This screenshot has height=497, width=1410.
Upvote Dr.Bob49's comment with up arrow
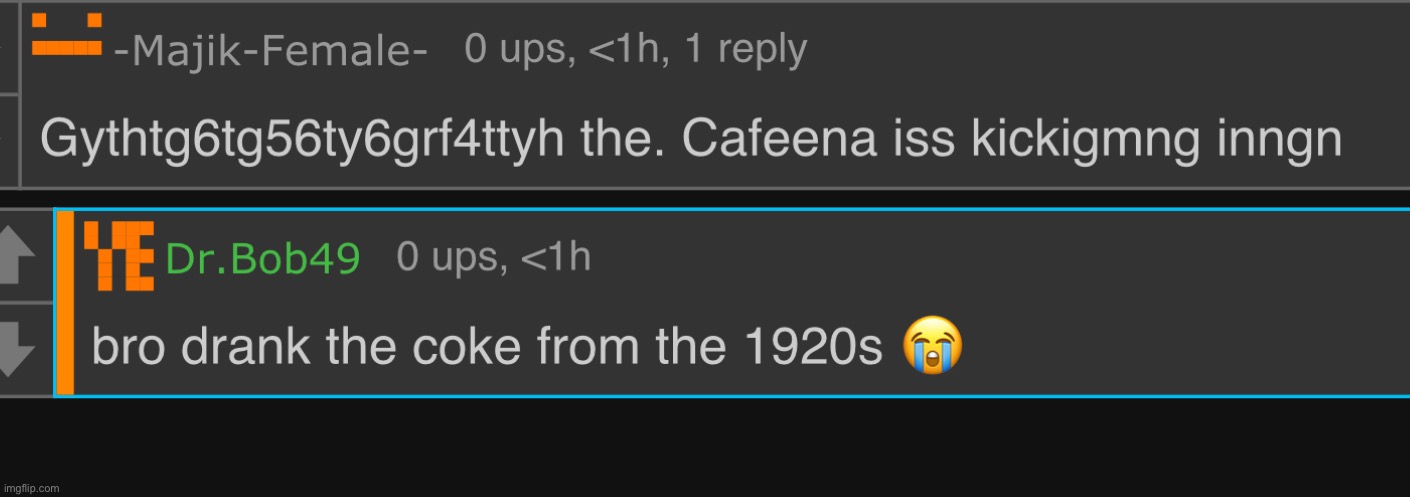click(18, 255)
